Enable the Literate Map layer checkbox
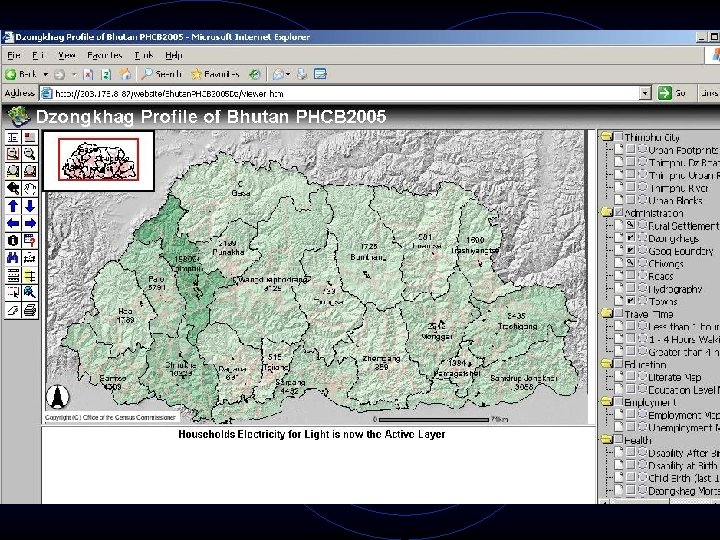The width and height of the screenshot is (720, 540). (631, 377)
